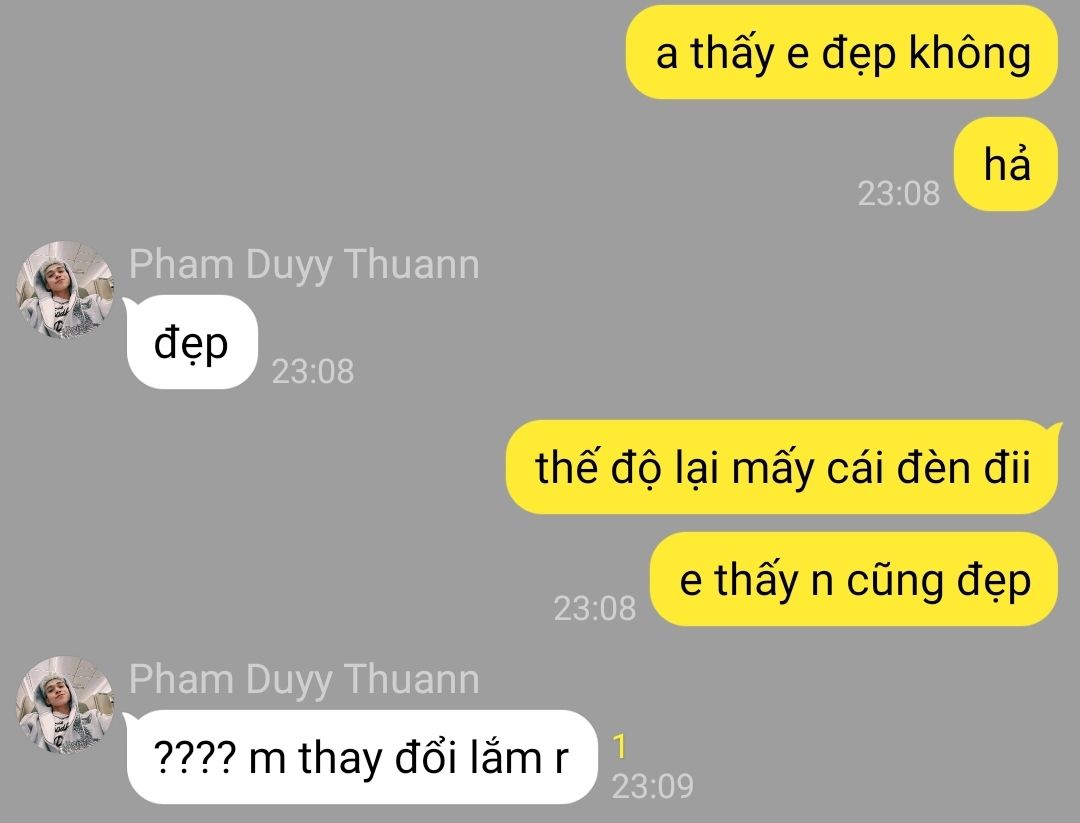The height and width of the screenshot is (823, 1080).
Task: Select the yellow 'a thấy e đẹp không' bubble
Action: tap(842, 52)
